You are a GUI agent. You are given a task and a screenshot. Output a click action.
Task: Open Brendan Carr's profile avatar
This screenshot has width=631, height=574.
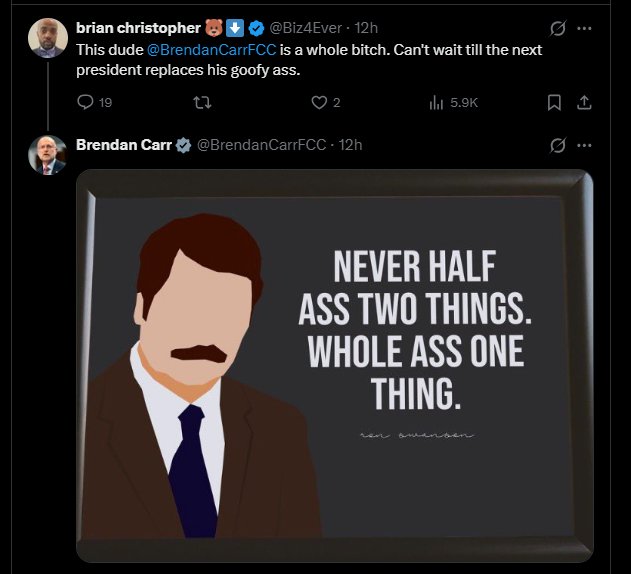pos(47,155)
